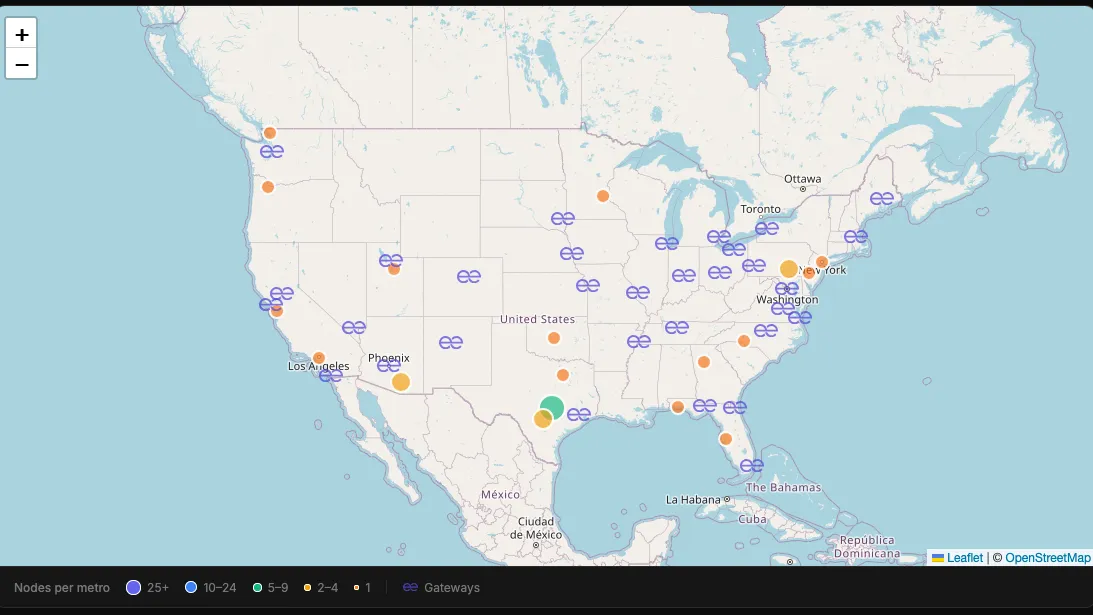Viewport: 1093px width, 615px height.
Task: Select the gateway marker near St. Louis
Action: pyautogui.click(x=638, y=292)
